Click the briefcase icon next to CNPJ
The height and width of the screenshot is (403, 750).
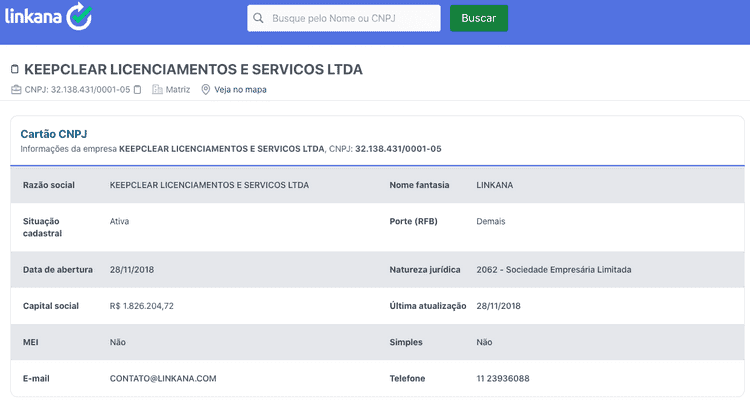click(16, 89)
